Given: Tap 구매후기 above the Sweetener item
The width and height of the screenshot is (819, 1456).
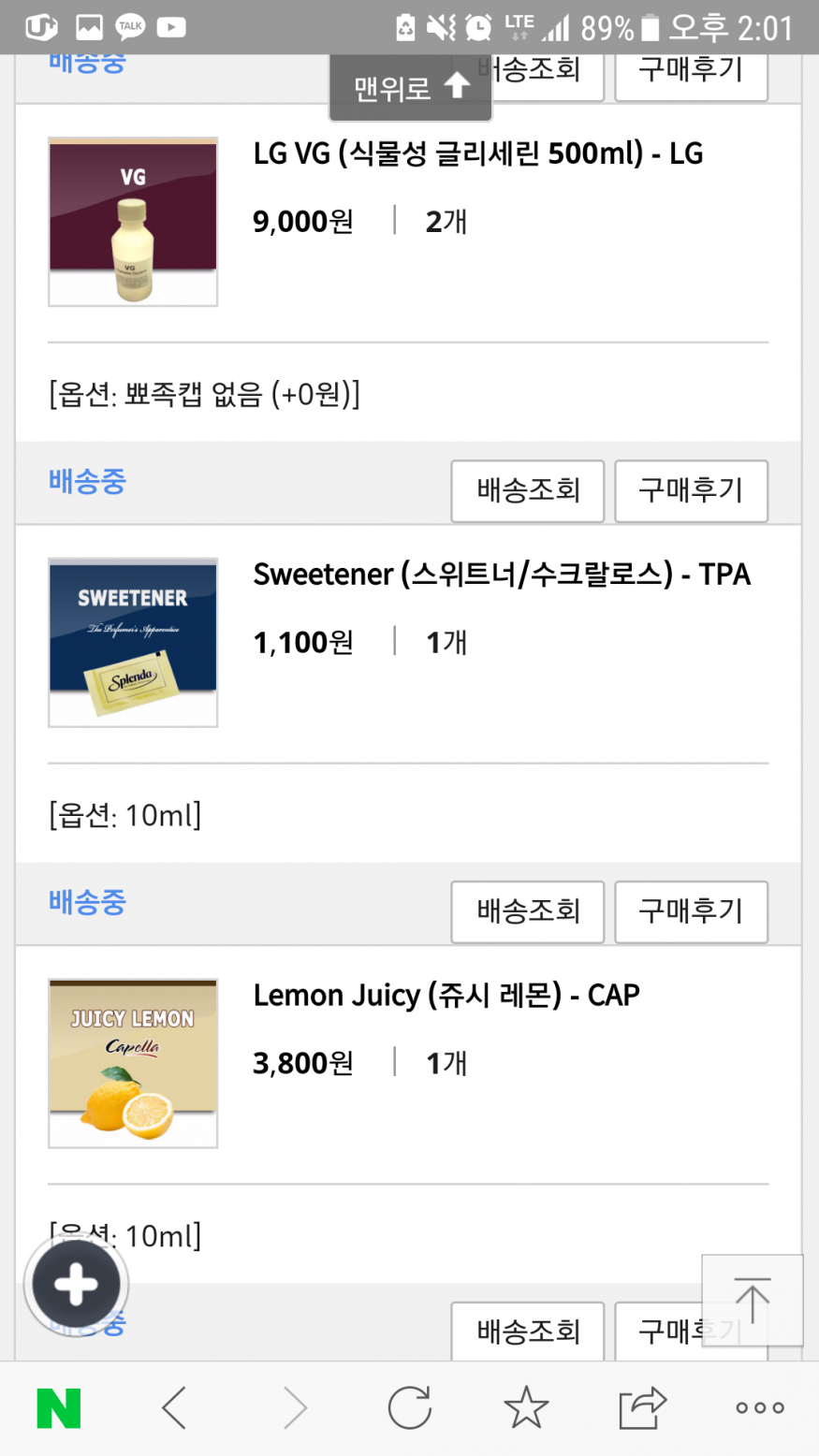Looking at the screenshot, I should point(691,490).
